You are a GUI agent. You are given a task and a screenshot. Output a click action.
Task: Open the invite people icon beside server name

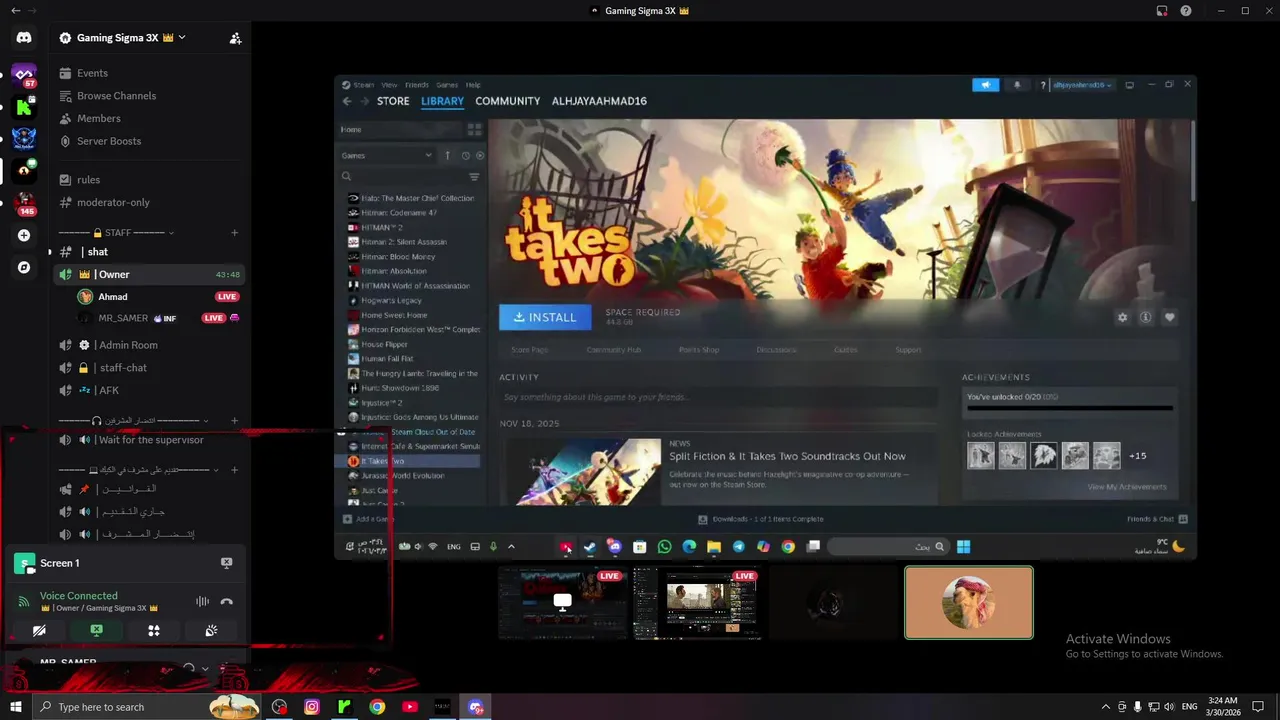[x=235, y=38]
